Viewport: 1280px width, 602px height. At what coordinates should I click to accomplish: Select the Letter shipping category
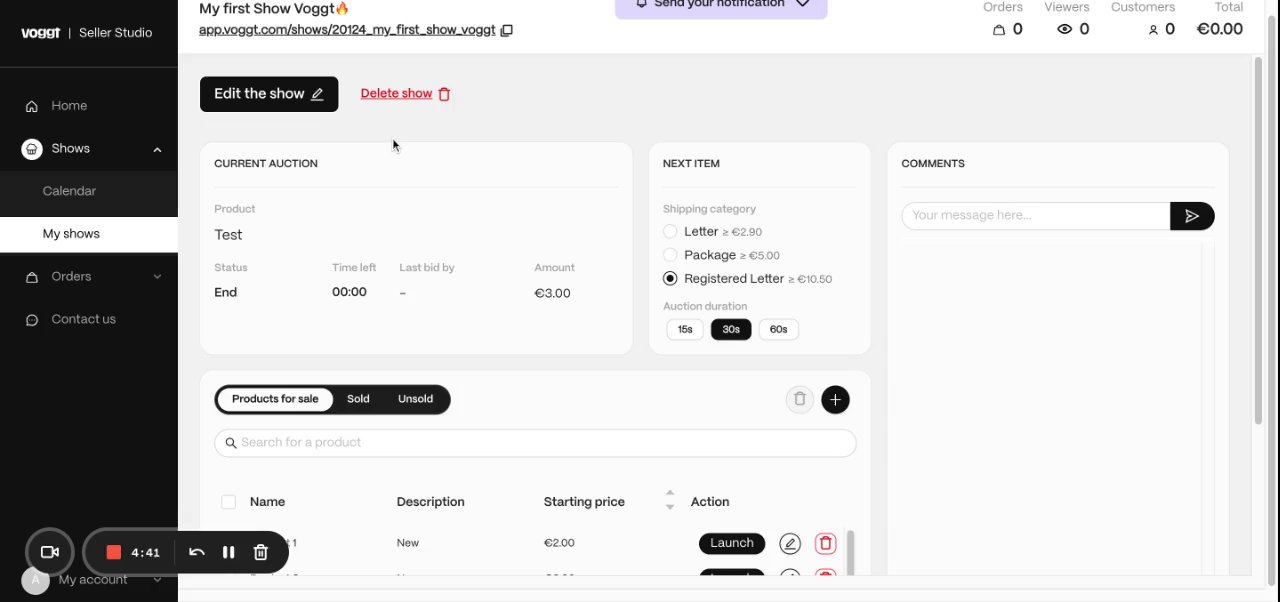click(x=670, y=232)
